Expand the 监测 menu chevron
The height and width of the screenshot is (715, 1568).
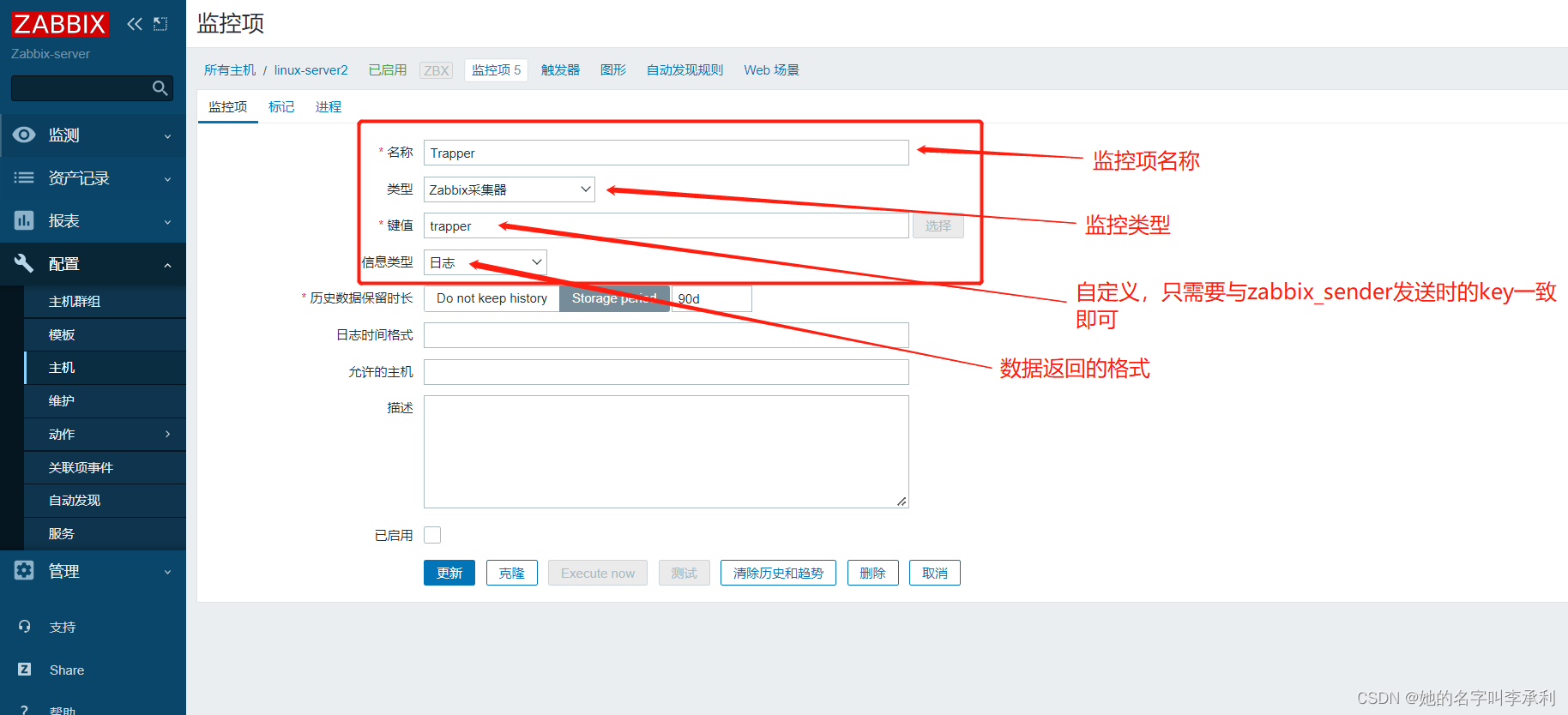point(168,136)
